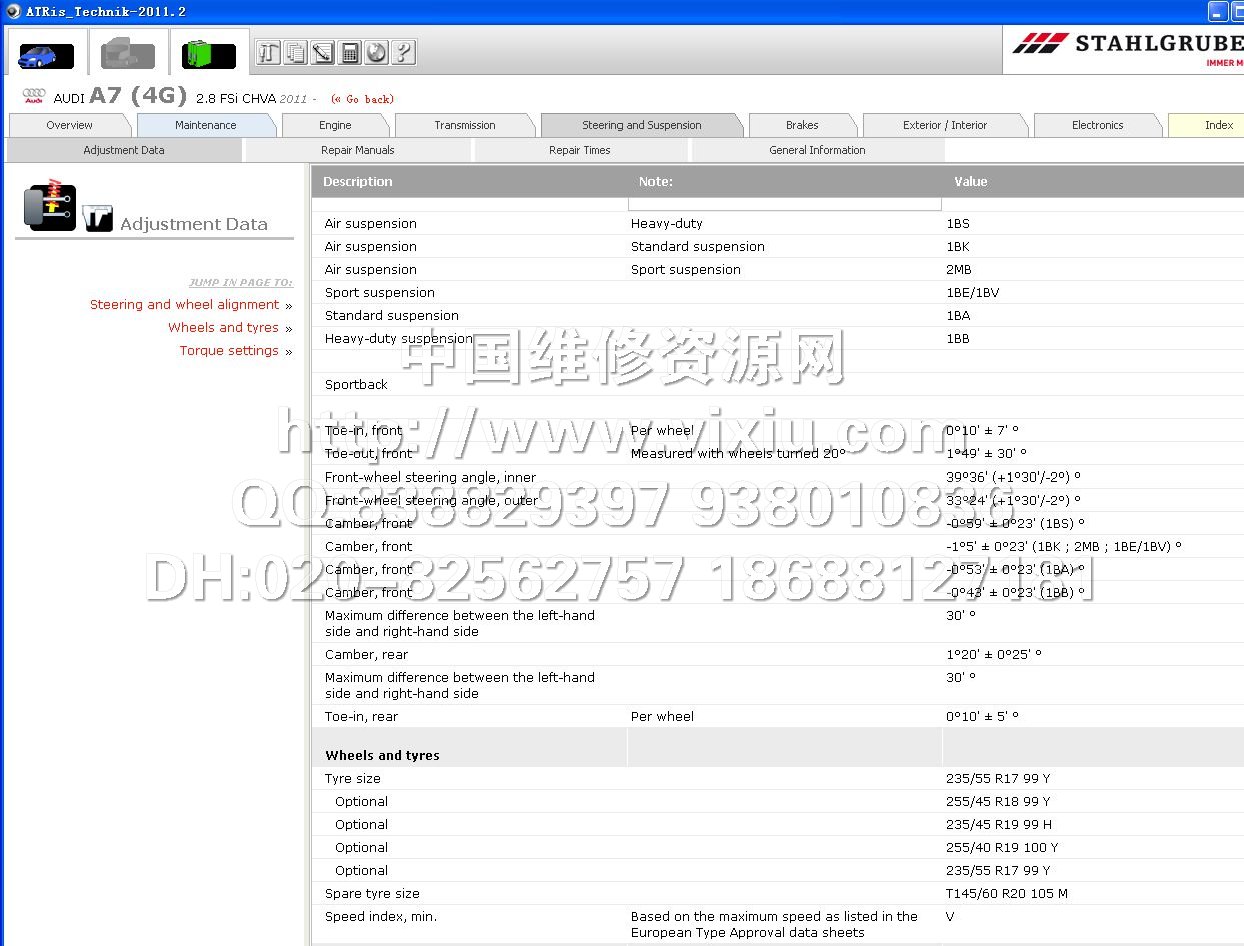1244x946 pixels.
Task: Click the notepad with pencil icon
Action: pyautogui.click(x=322, y=52)
